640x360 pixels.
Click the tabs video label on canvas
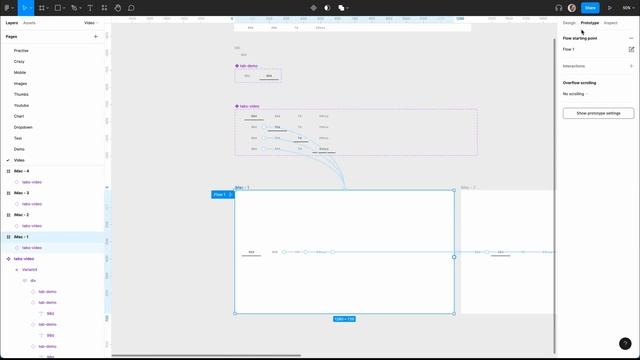coord(249,107)
